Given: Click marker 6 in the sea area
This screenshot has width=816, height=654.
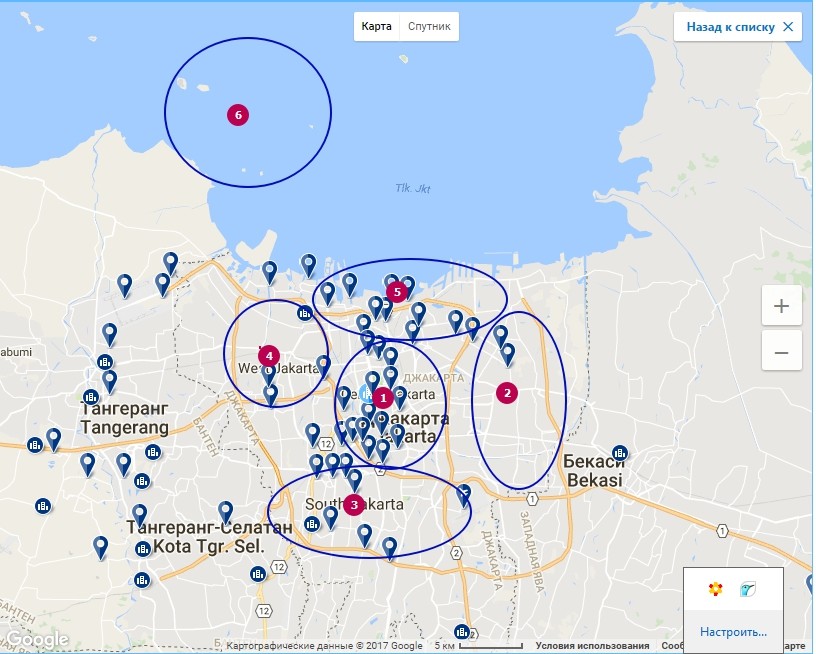Looking at the screenshot, I should pyautogui.click(x=237, y=115).
